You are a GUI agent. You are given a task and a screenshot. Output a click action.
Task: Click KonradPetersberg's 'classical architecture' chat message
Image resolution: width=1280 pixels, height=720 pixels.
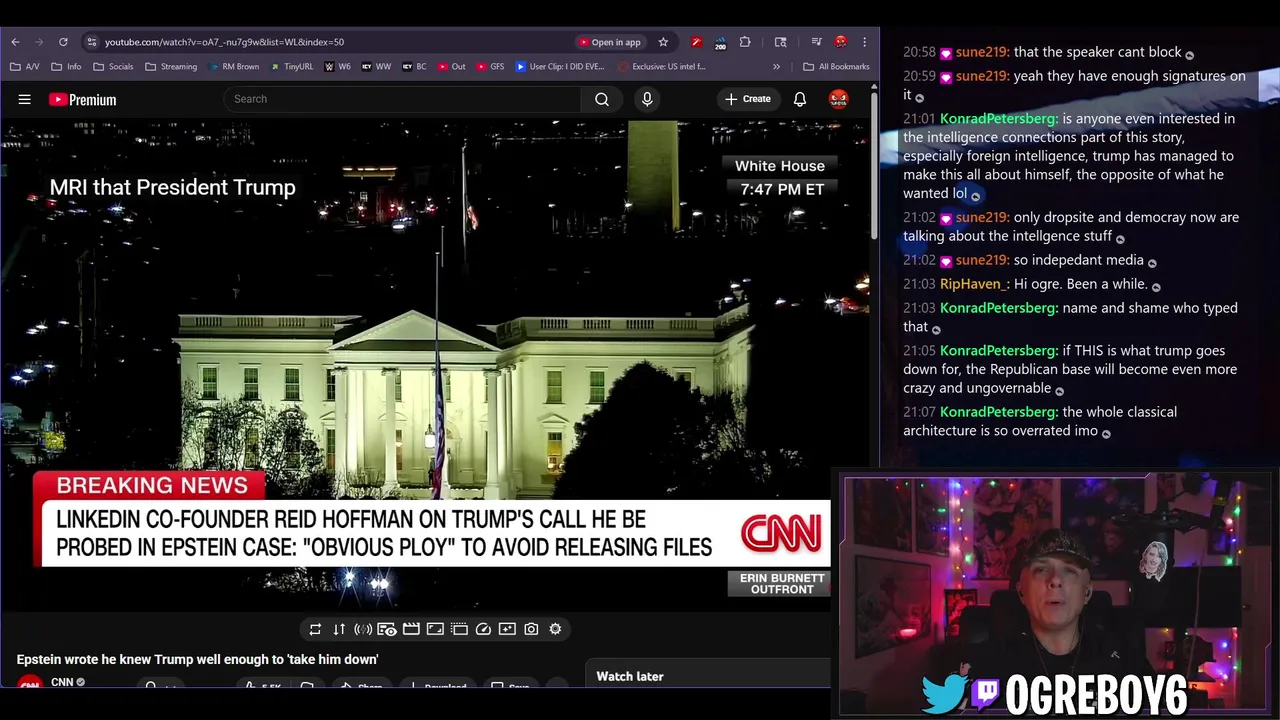pos(1040,421)
